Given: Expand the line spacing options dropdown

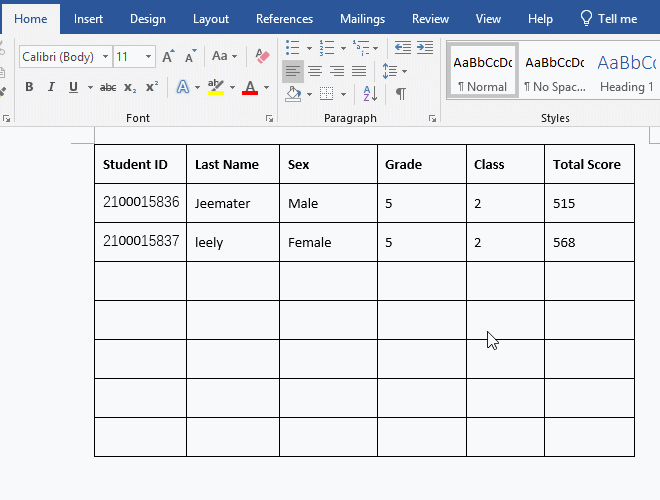Looking at the screenshot, I should pos(402,71).
